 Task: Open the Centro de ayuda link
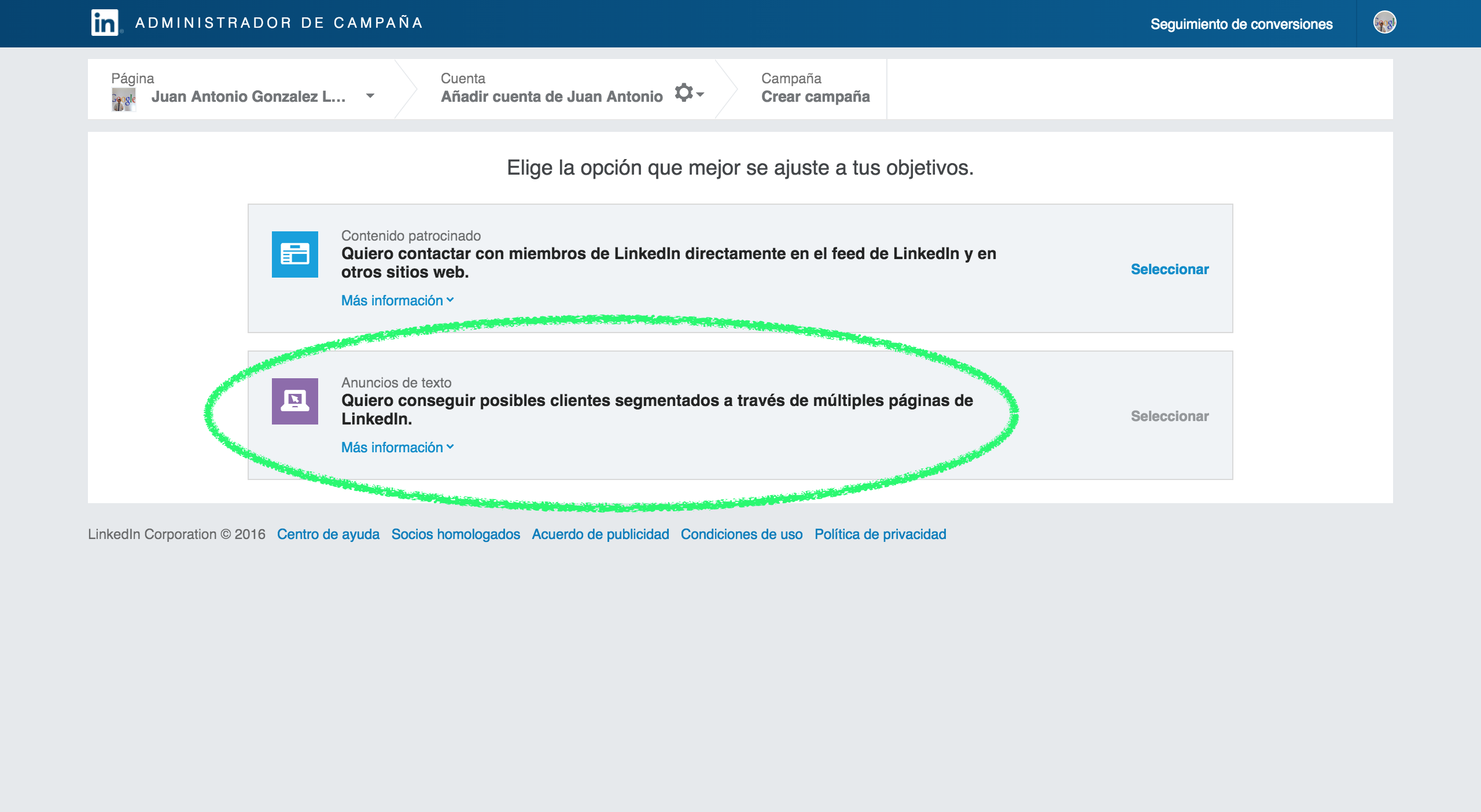328,534
